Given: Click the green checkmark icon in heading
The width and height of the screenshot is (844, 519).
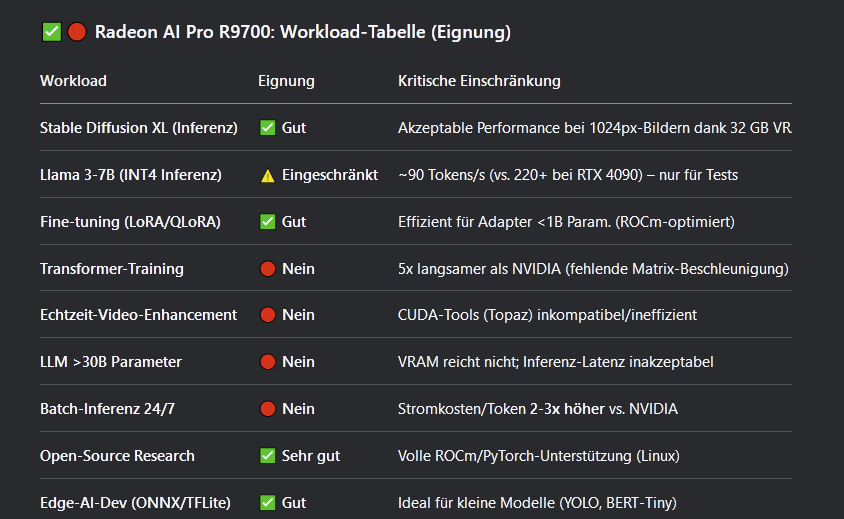Looking at the screenshot, I should click(x=52, y=32).
